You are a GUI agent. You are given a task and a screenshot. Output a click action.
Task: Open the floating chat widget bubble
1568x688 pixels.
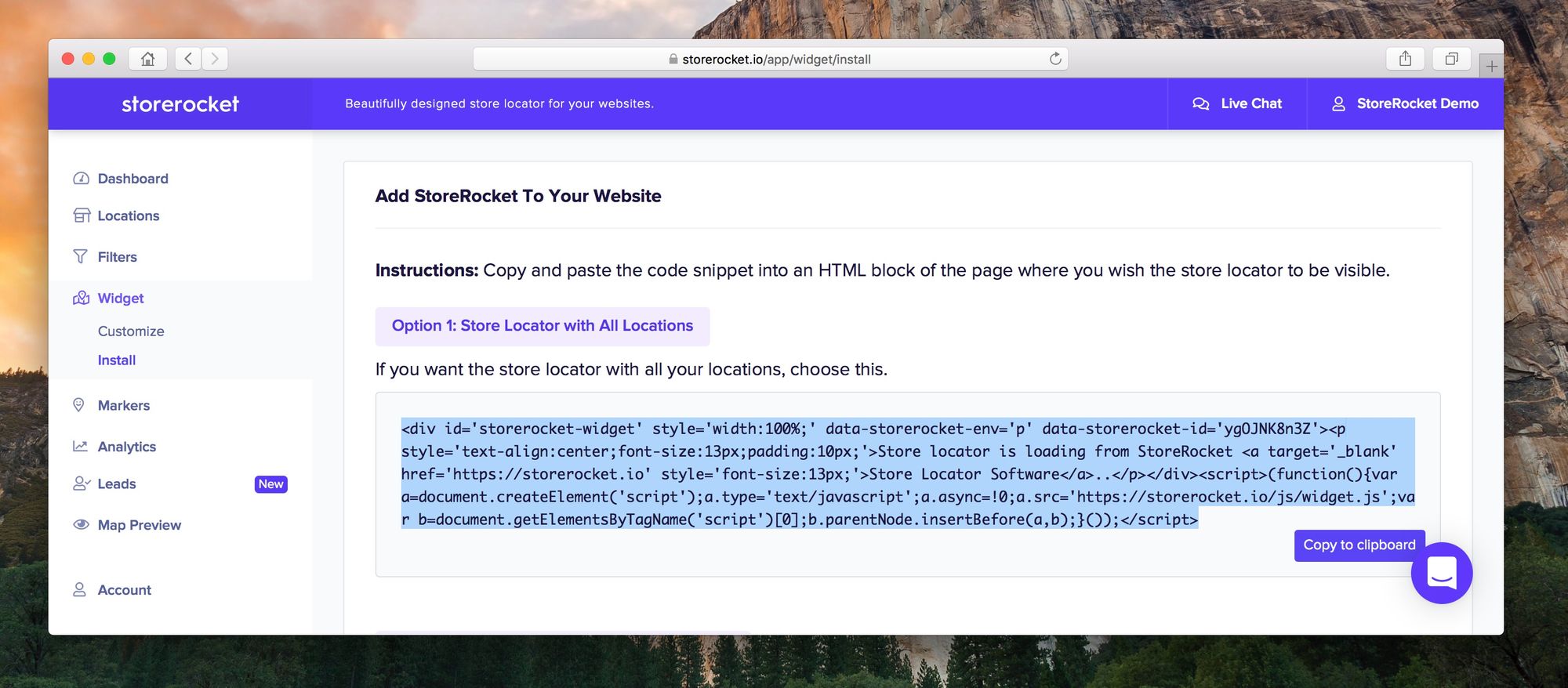pyautogui.click(x=1442, y=573)
